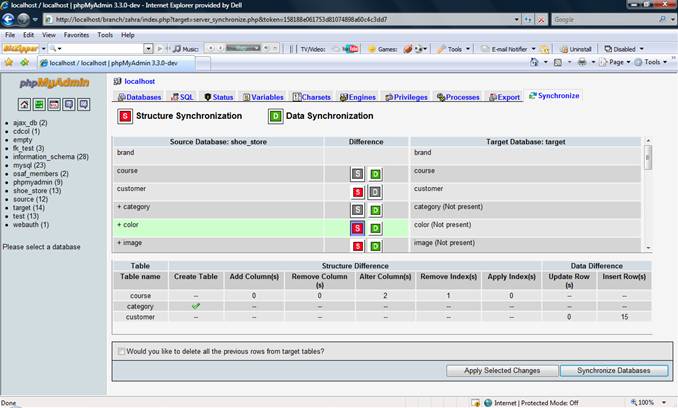This screenshot has width=678, height=408.
Task: Click Structure sync S icon for course row
Action: pos(357,173)
